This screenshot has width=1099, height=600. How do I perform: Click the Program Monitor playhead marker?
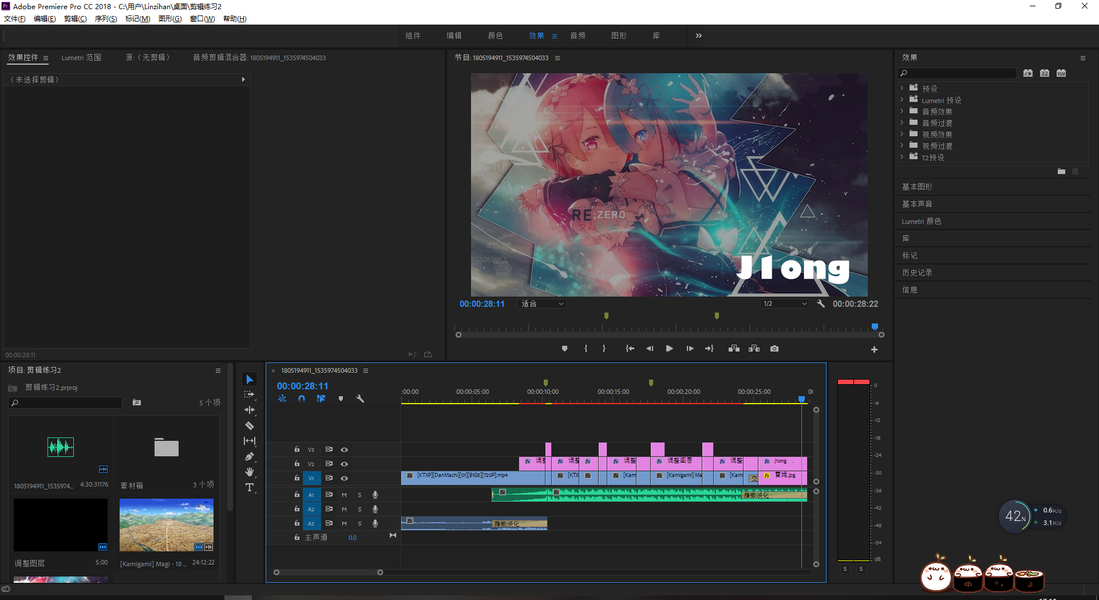[875, 327]
